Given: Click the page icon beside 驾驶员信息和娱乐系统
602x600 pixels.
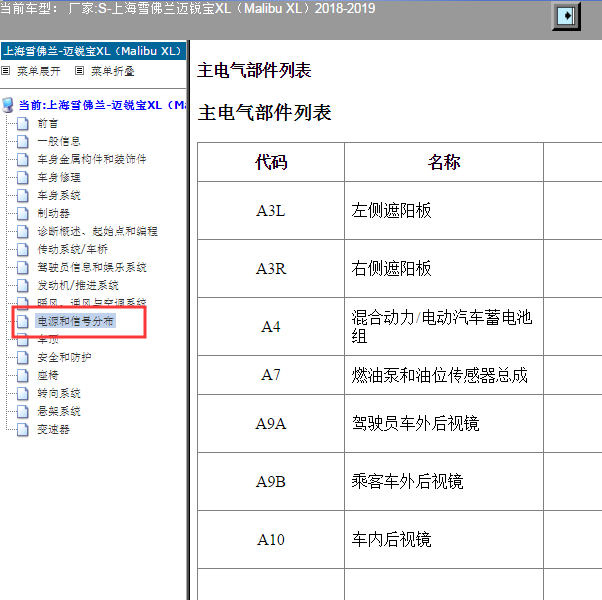Looking at the screenshot, I should click(23, 267).
